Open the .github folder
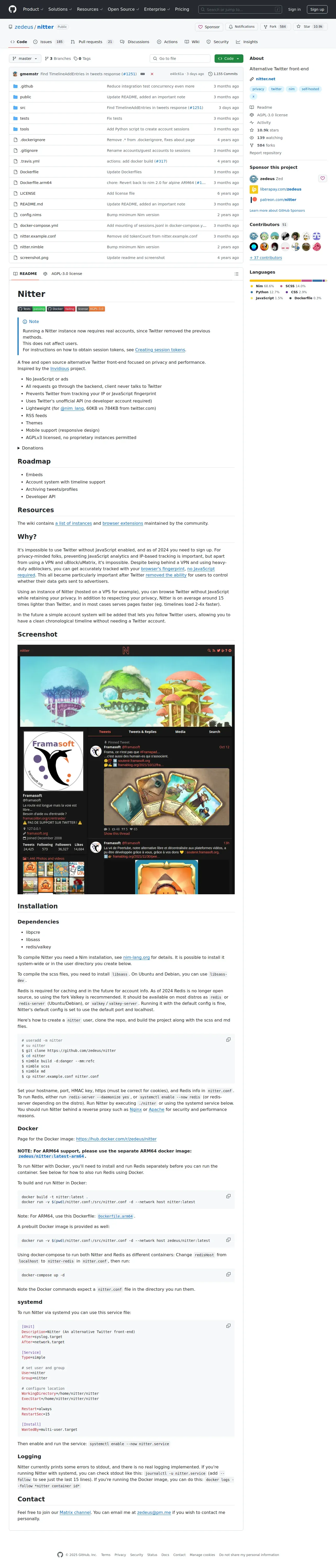Viewport: 336px width, 1568px height. [x=27, y=87]
